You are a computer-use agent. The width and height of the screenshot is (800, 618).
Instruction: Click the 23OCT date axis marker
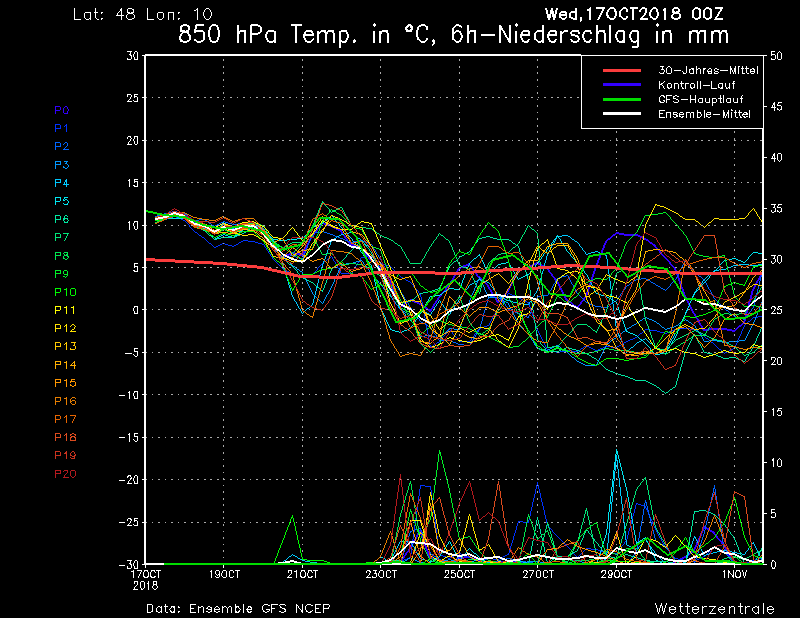381,575
